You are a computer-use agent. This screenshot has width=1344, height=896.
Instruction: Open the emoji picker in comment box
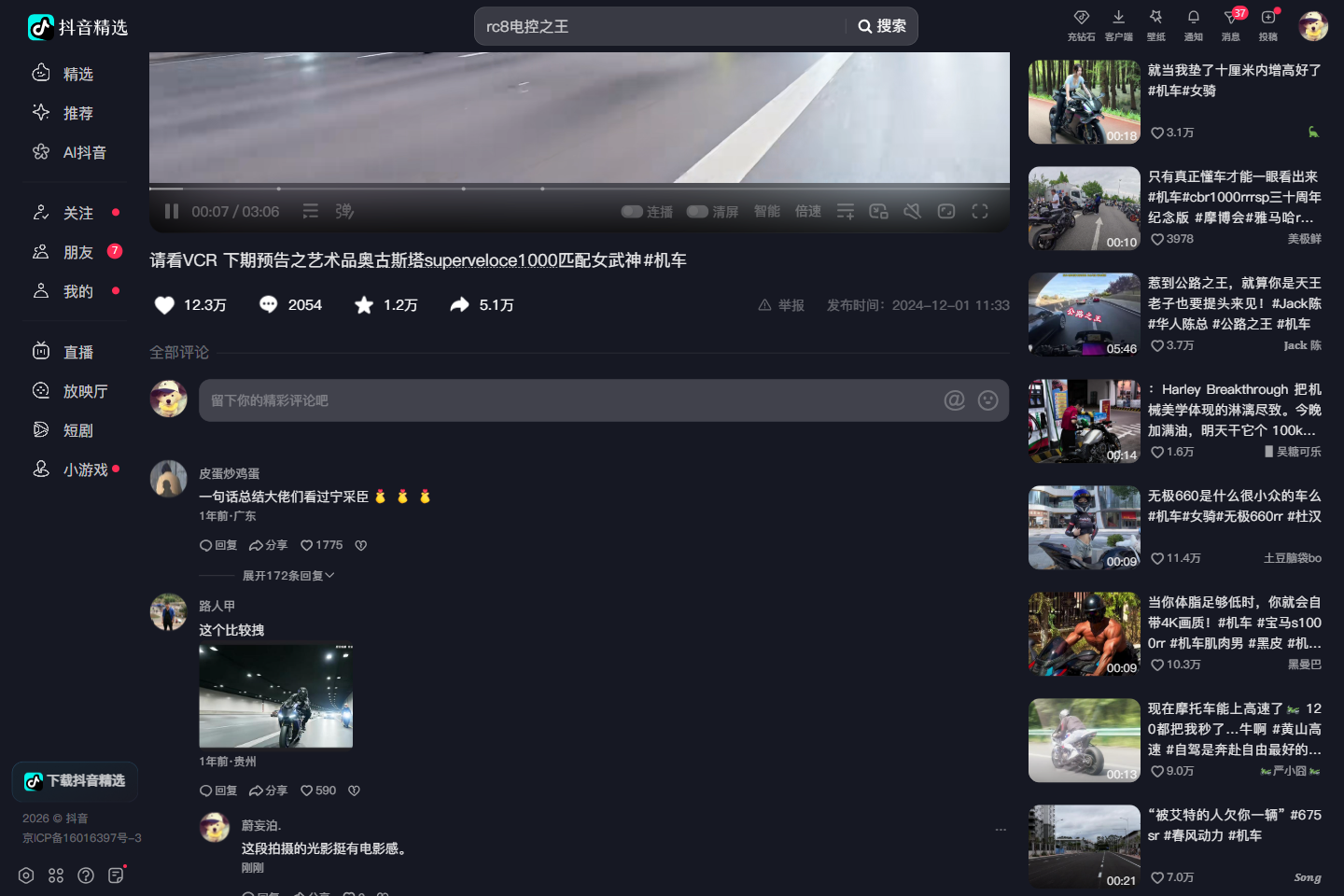click(988, 400)
